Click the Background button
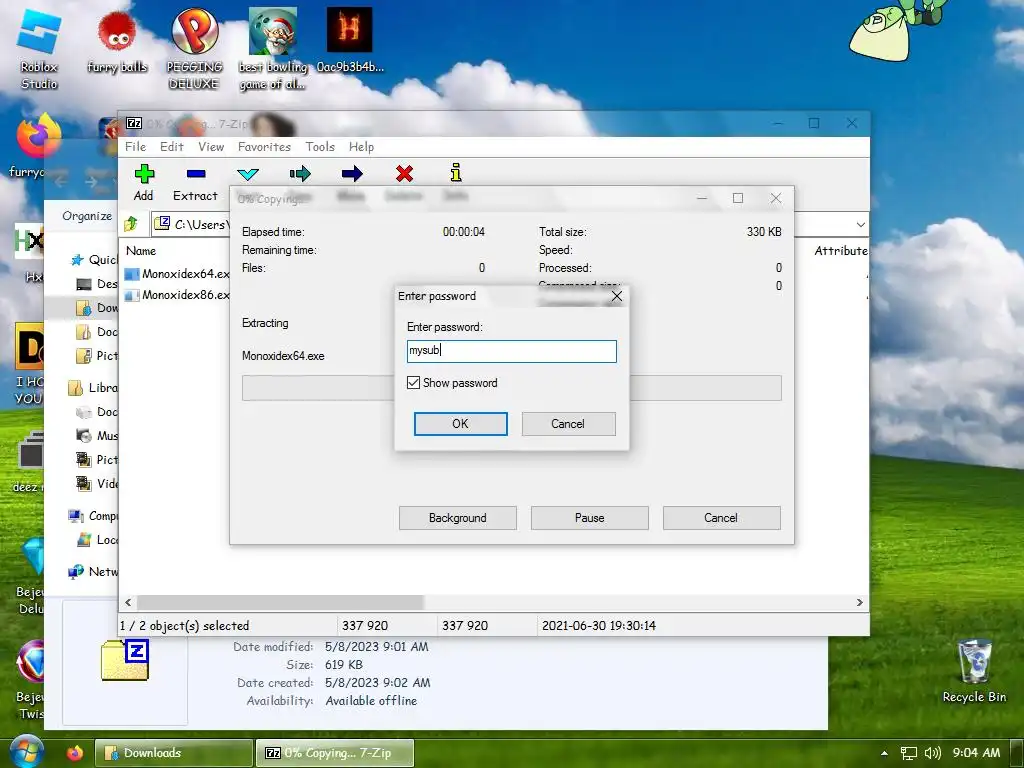 (458, 518)
